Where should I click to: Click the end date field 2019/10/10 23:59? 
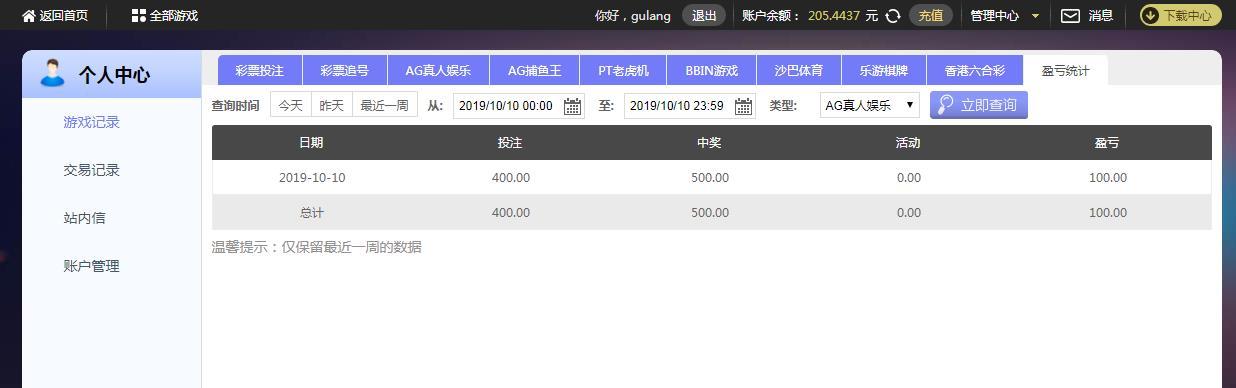[689, 106]
